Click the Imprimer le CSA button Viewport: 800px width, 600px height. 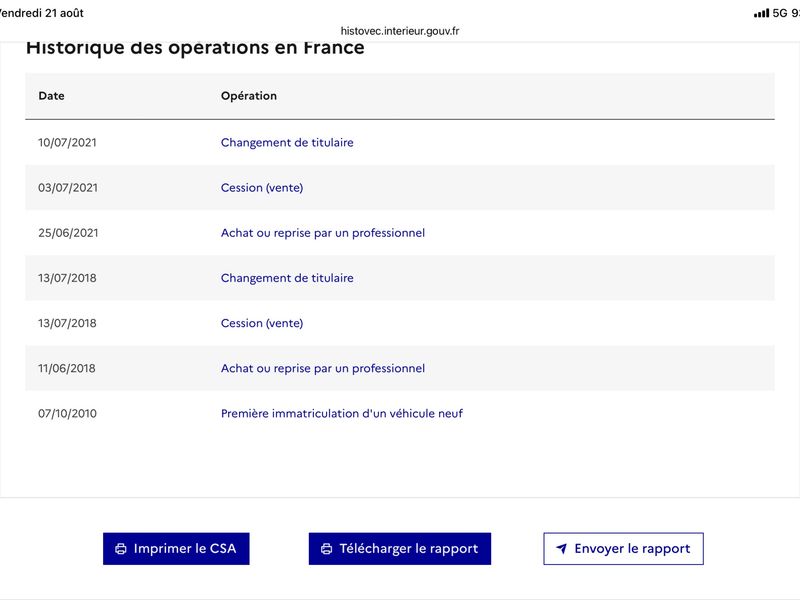point(176,548)
